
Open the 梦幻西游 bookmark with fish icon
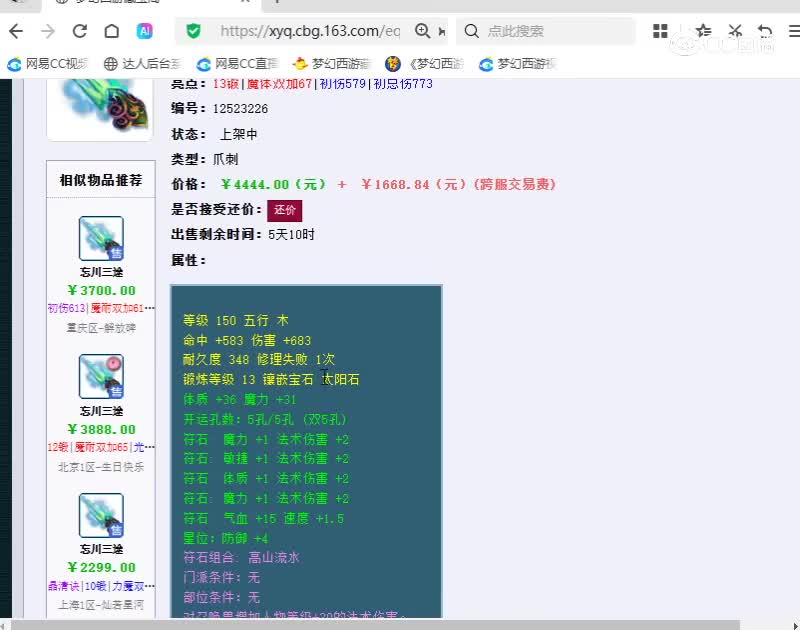[332, 64]
